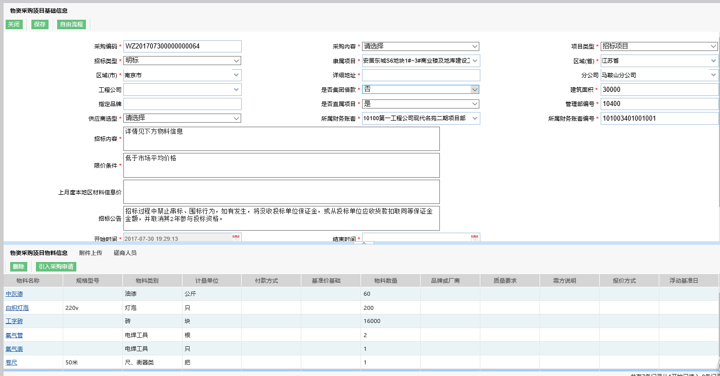Viewport: 720px width, 376px height.
Task: Expand the 采购内容 dropdown
Action: coord(475,46)
